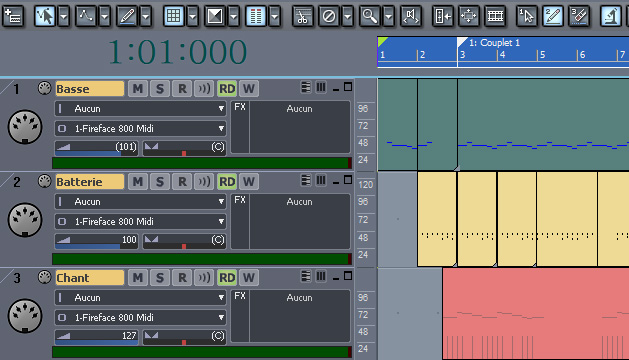Arm the Basse track for recording
Viewport: 629px width, 360px height.
pos(182,89)
